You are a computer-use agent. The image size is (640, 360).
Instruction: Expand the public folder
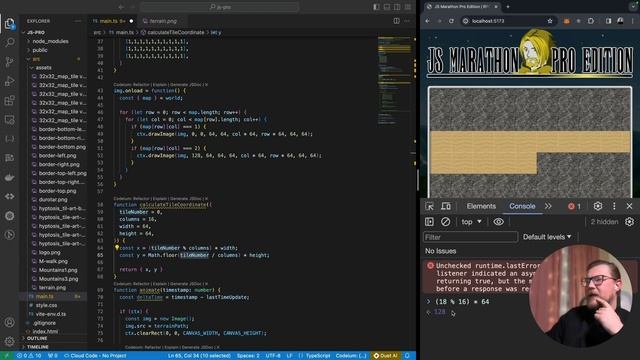tap(40, 50)
